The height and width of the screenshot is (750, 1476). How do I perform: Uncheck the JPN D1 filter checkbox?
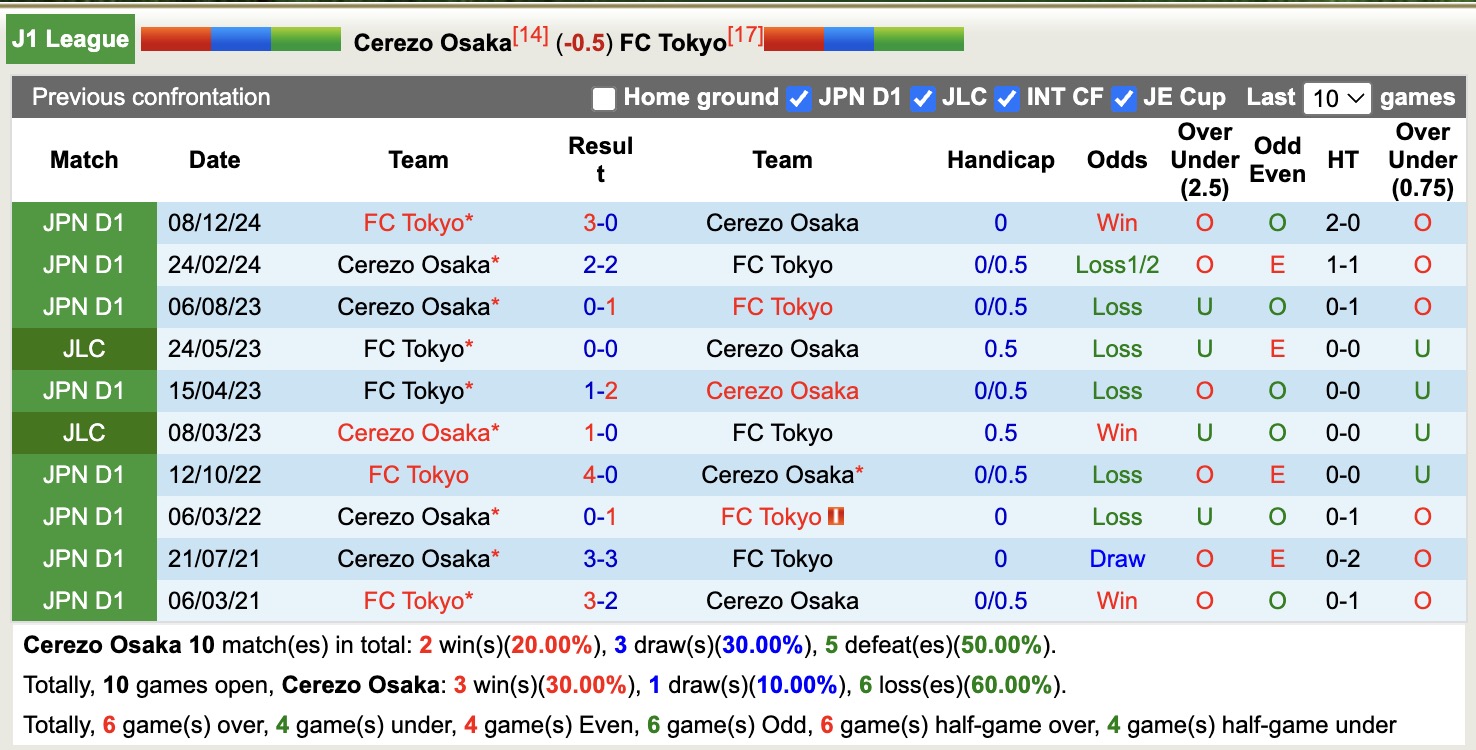click(798, 98)
